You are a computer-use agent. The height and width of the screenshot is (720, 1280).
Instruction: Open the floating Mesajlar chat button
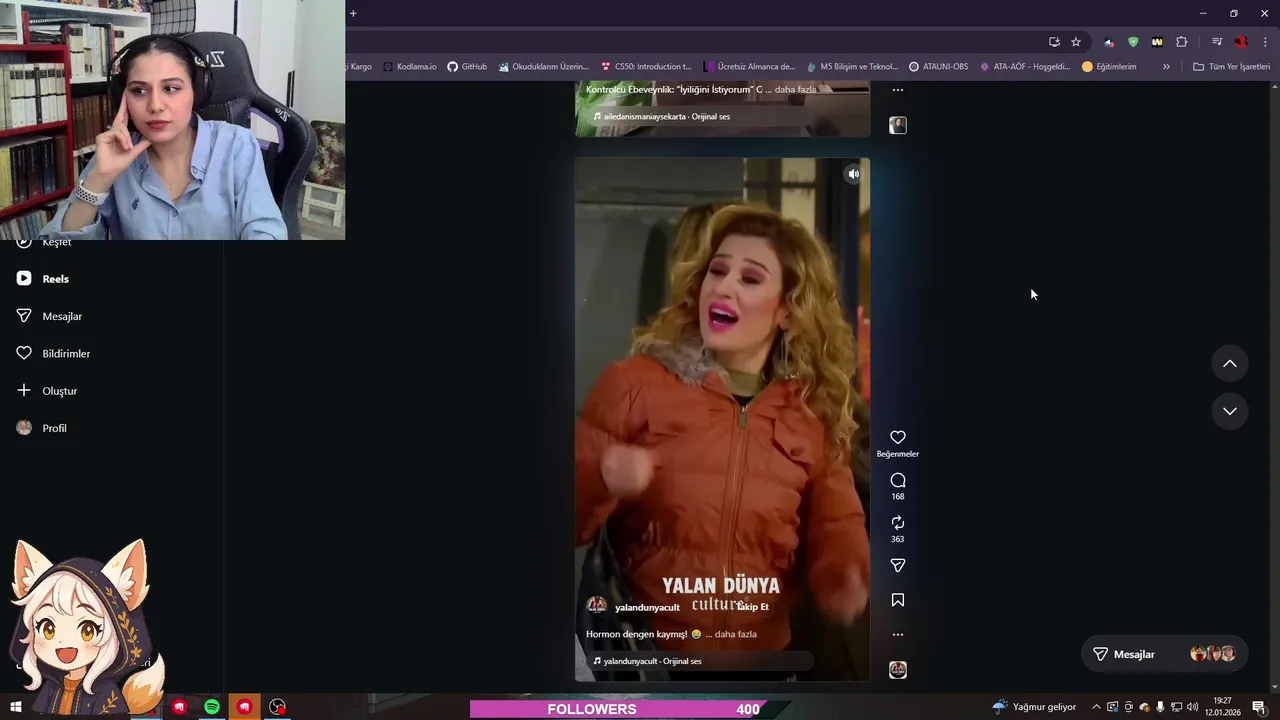coord(1165,654)
